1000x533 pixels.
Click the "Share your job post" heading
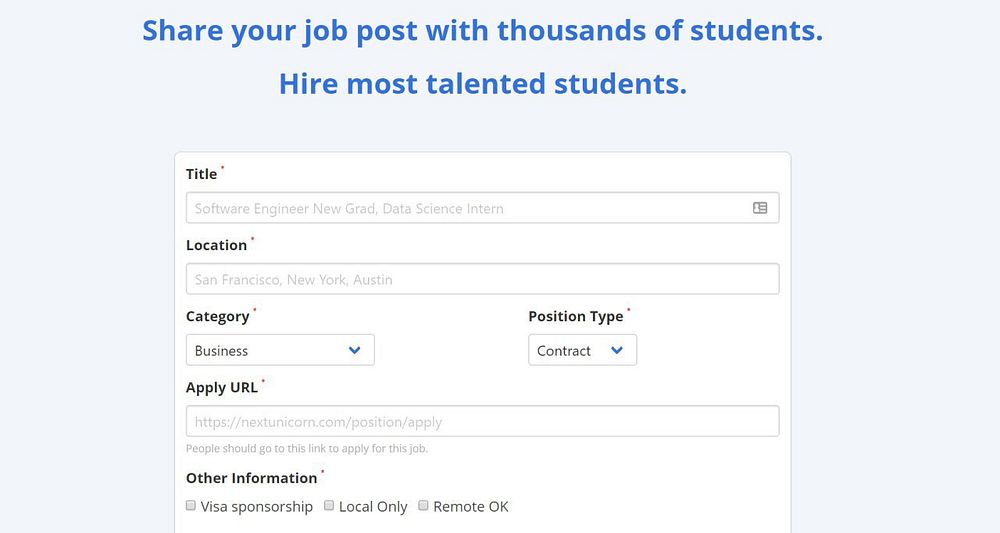482,31
